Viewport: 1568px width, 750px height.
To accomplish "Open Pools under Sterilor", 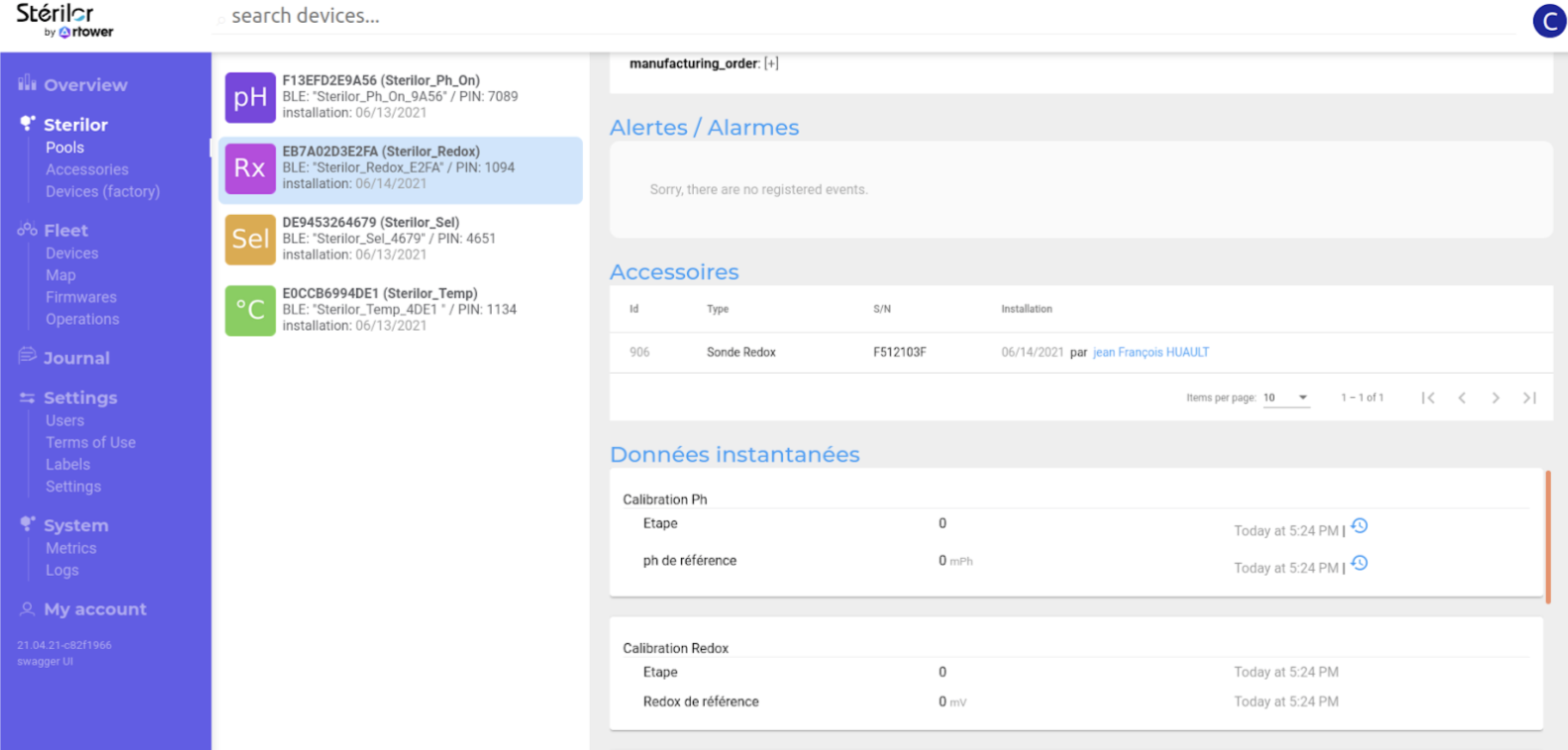I will pyautogui.click(x=64, y=147).
